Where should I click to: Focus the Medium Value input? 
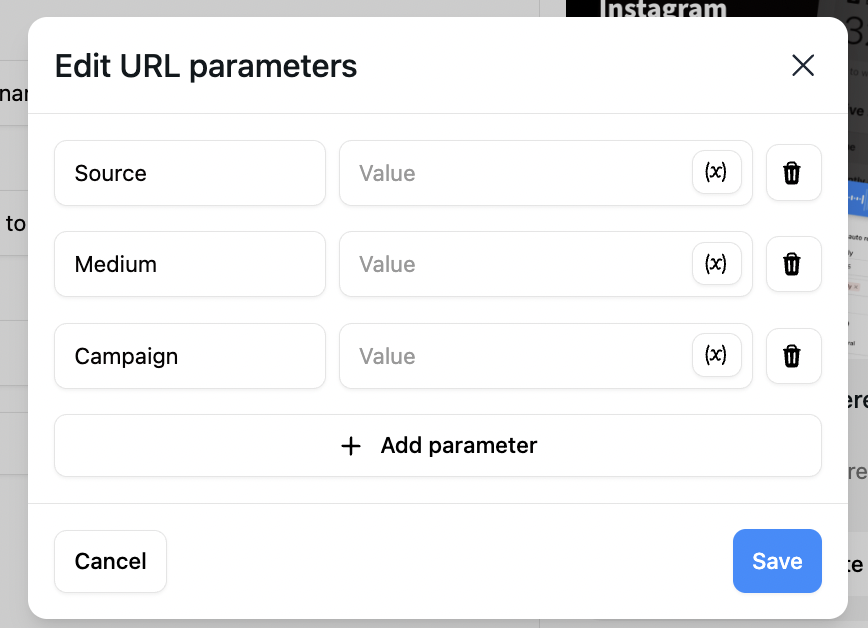click(515, 264)
